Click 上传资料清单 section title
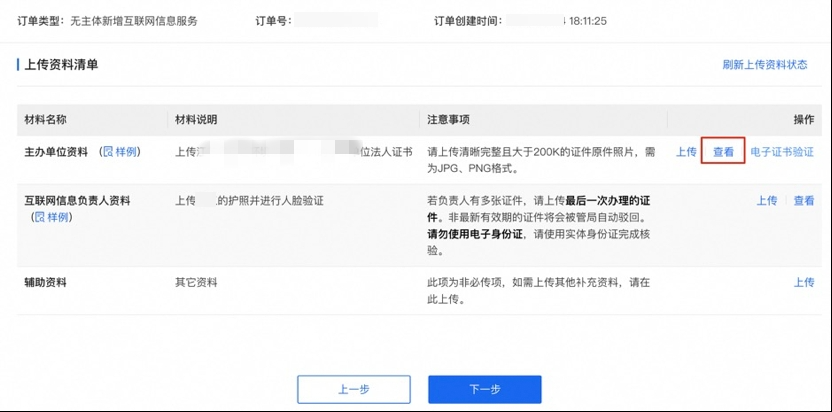 pyautogui.click(x=61, y=65)
